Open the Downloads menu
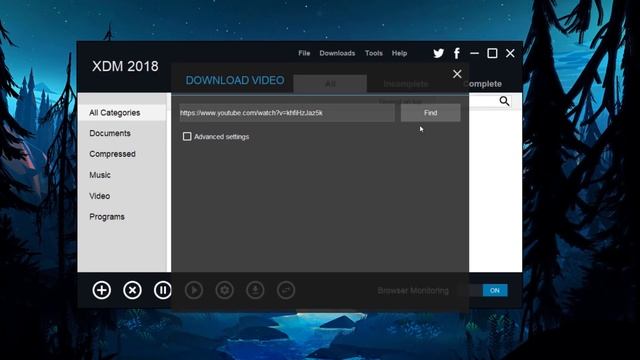Image resolution: width=640 pixels, height=360 pixels. pos(337,53)
